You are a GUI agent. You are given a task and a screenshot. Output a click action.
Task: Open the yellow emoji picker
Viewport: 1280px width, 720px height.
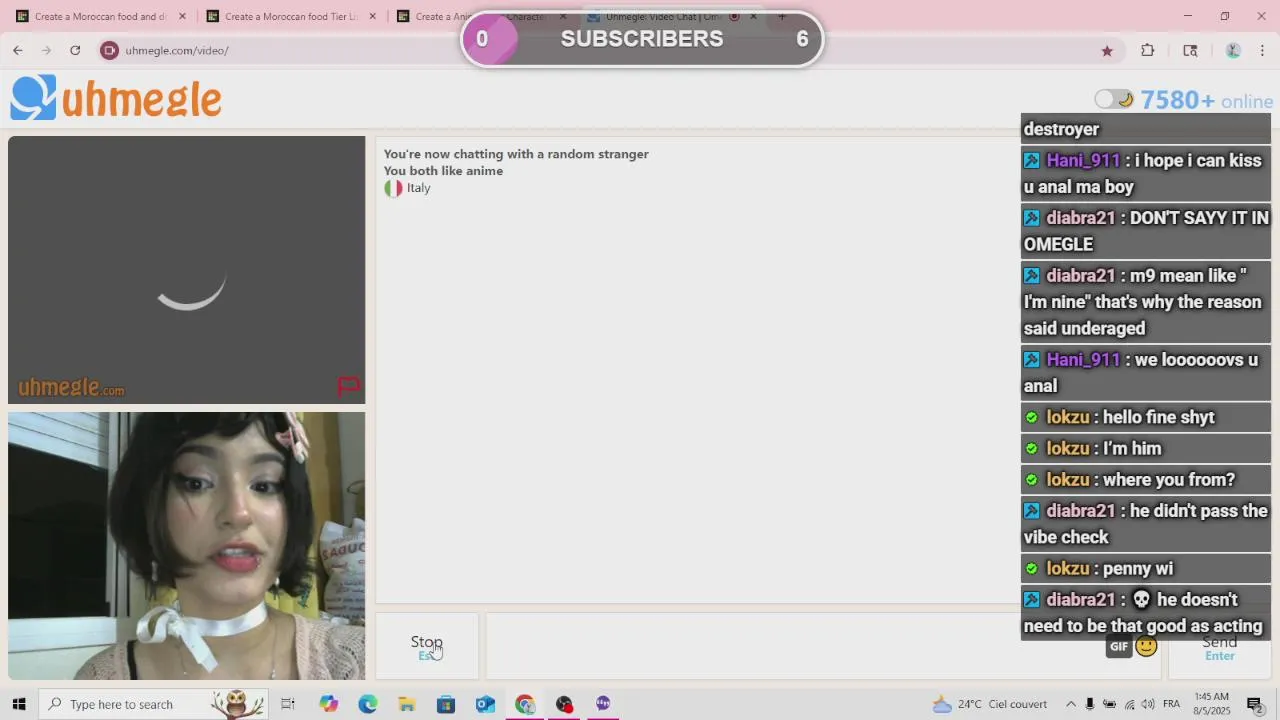[1146, 646]
